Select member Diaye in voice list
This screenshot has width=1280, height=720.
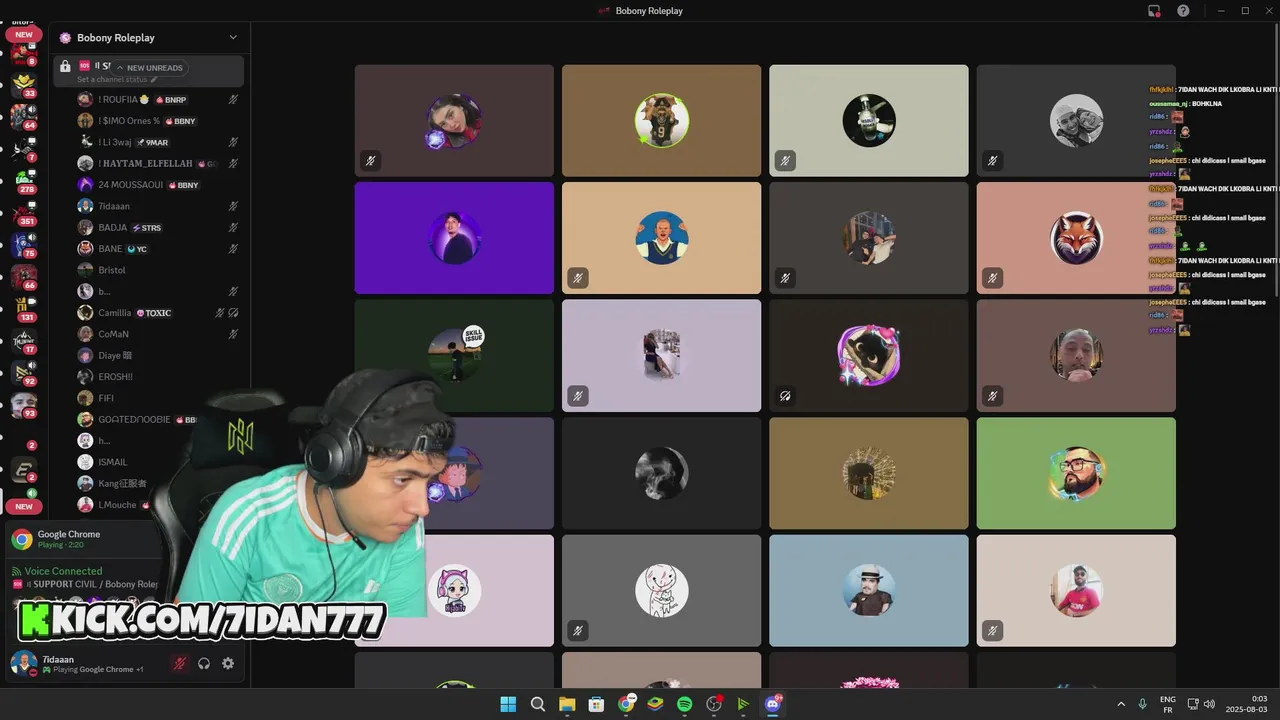[x=158, y=355]
